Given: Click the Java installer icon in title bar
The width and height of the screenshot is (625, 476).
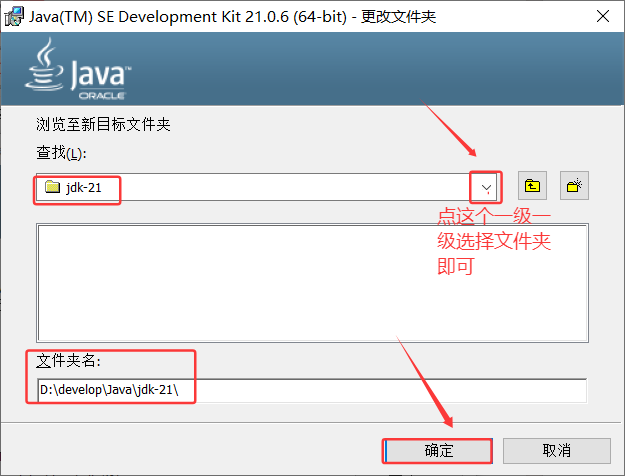Looking at the screenshot, I should (14, 16).
